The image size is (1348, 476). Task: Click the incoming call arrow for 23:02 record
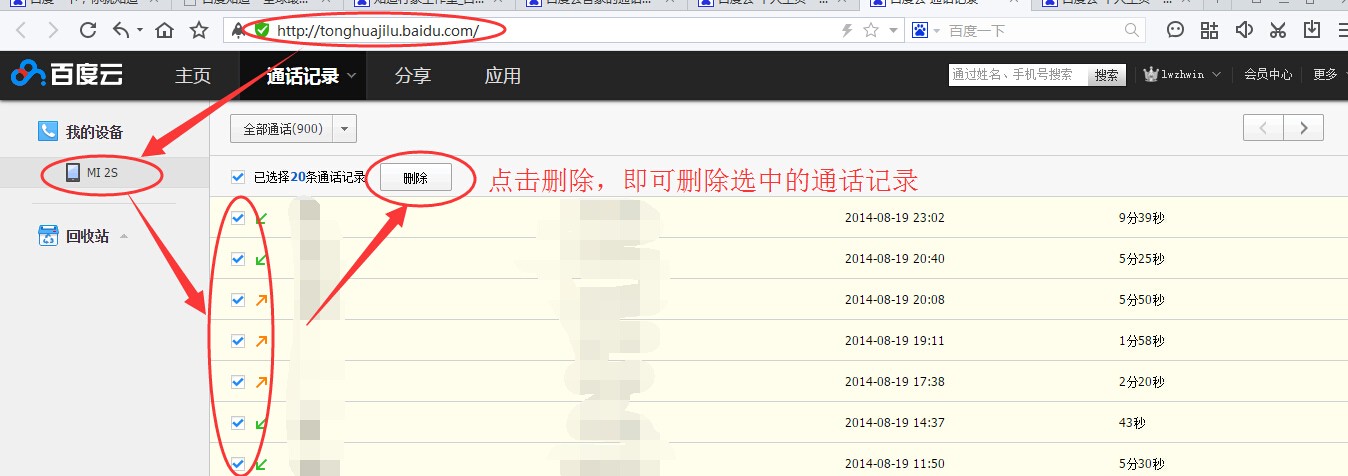261,218
